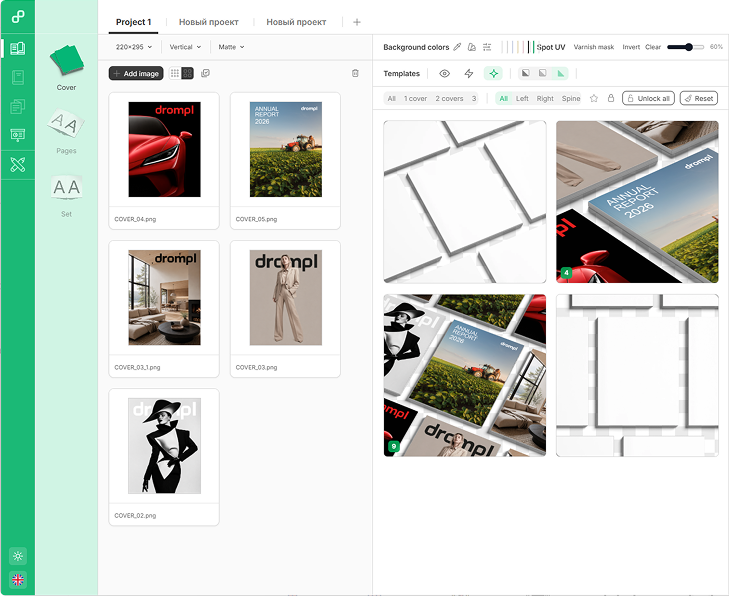730x596 pixels.
Task: Click the Unlock all button
Action: click(648, 98)
